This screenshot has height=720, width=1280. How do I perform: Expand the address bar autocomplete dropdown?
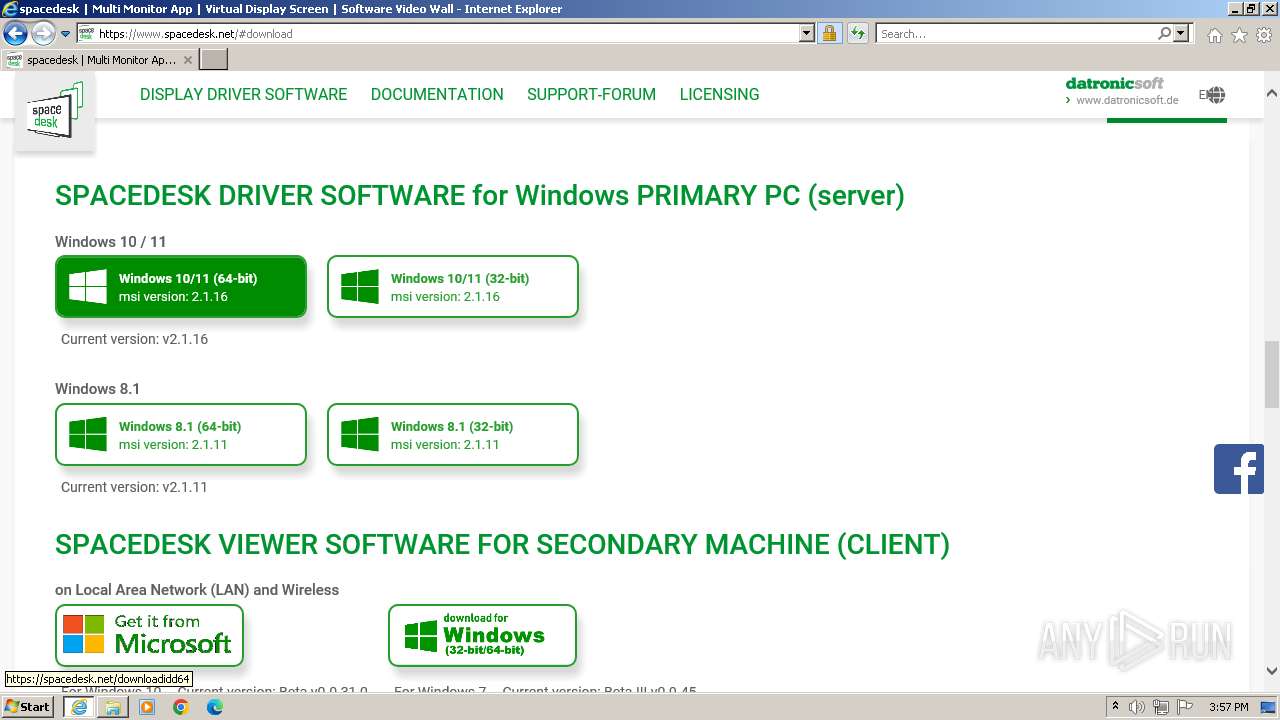(807, 33)
